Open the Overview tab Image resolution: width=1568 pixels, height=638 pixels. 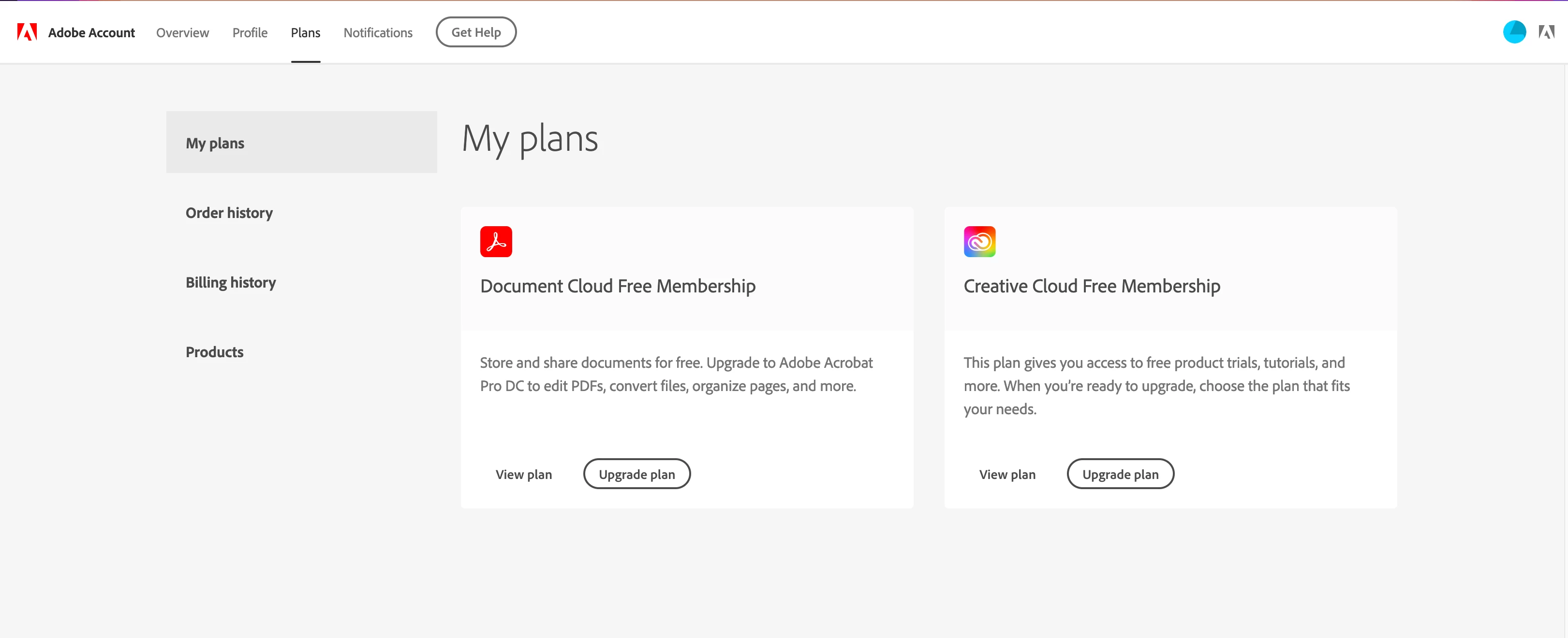(182, 33)
